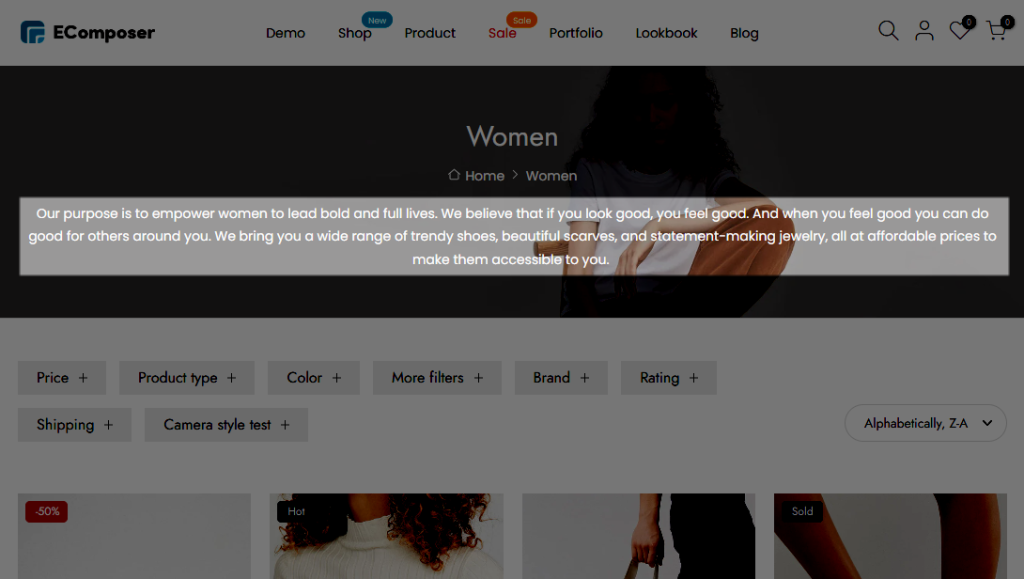Open the Shop menu
1024x579 pixels.
tap(355, 33)
